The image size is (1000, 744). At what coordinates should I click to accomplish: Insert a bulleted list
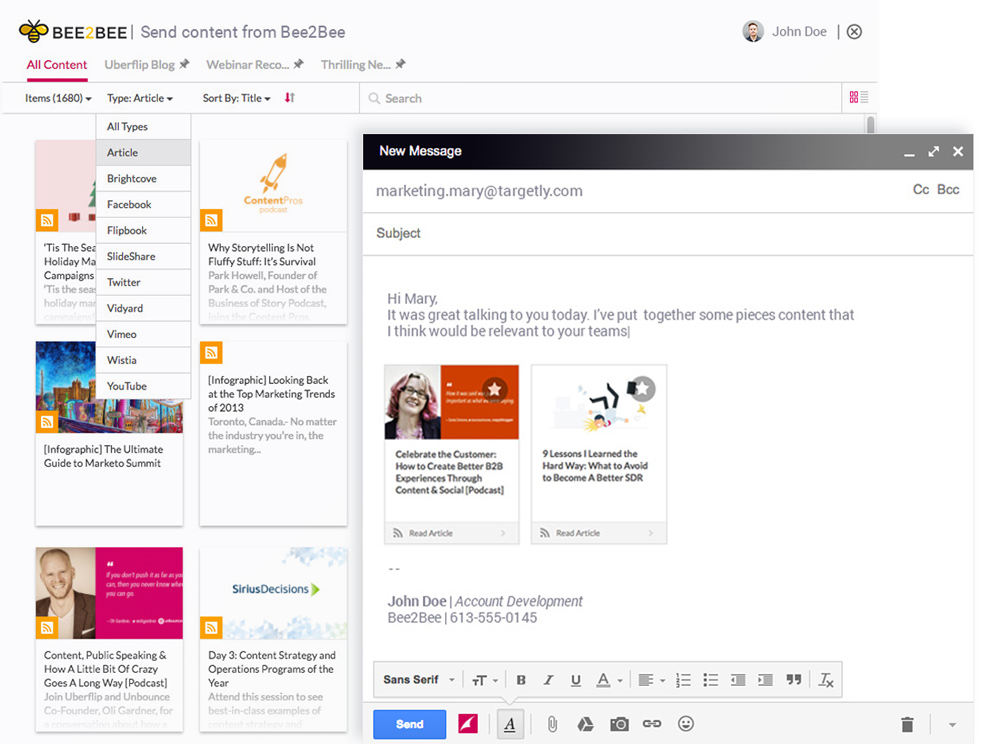[x=710, y=680]
